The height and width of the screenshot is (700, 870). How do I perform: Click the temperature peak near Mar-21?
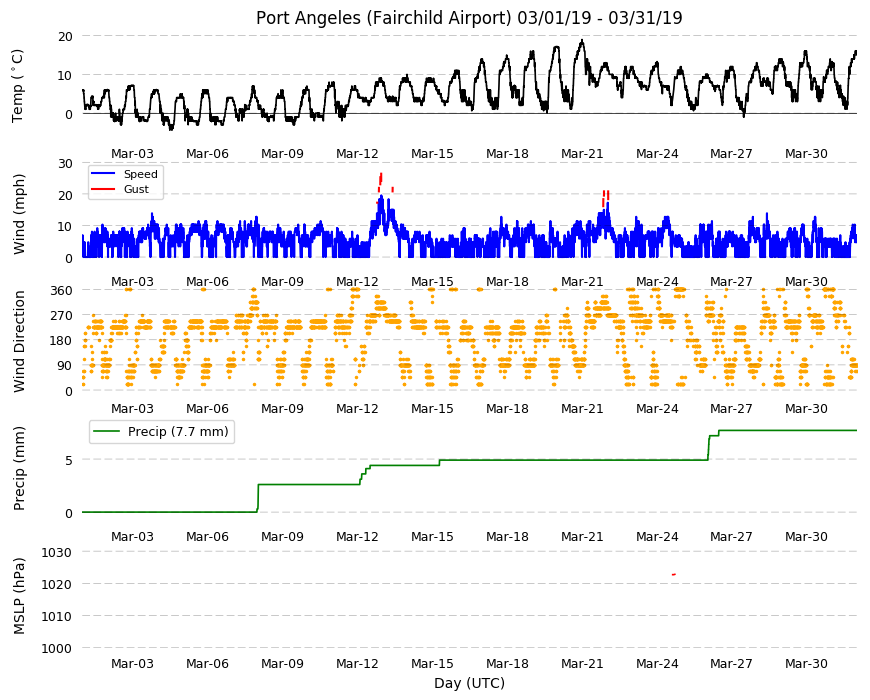pos(581,41)
